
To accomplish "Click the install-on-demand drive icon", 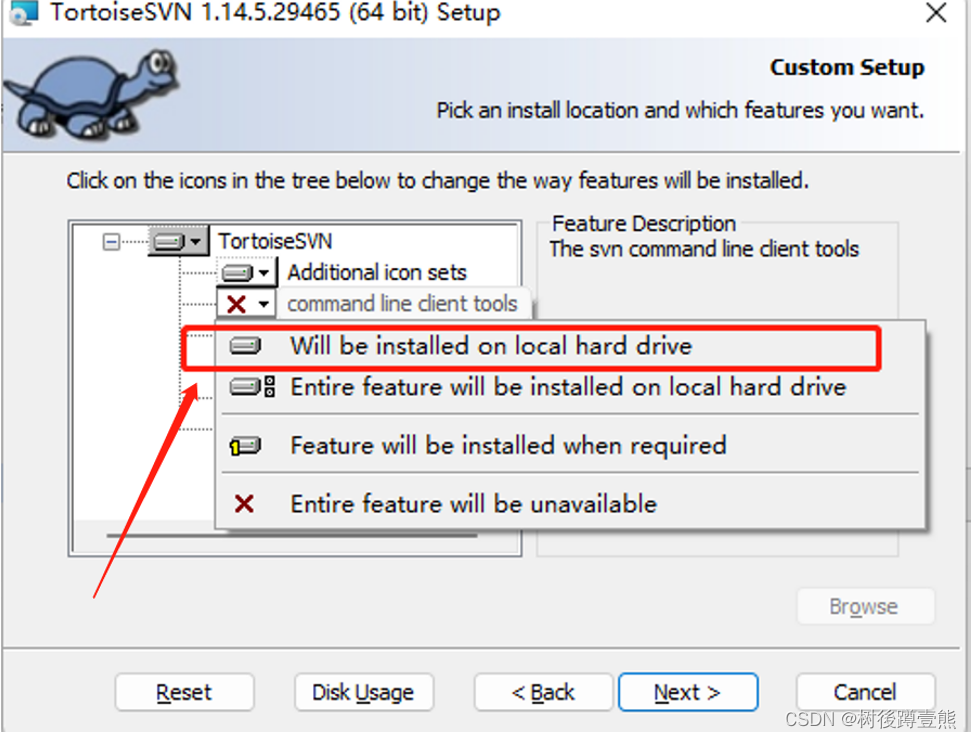I will pyautogui.click(x=245, y=446).
